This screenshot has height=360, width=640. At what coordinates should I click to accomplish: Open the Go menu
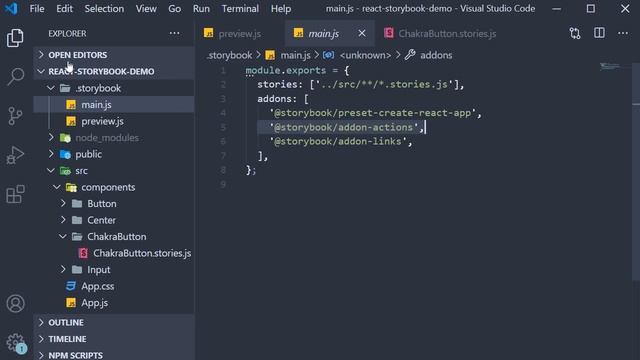point(174,9)
